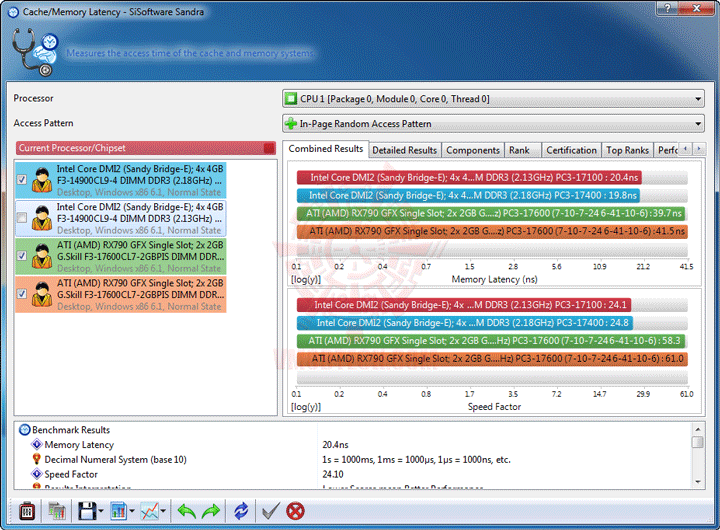This screenshot has width=720, height=530.
Task: Click the 20.4ns memory latency value
Action: 335,445
